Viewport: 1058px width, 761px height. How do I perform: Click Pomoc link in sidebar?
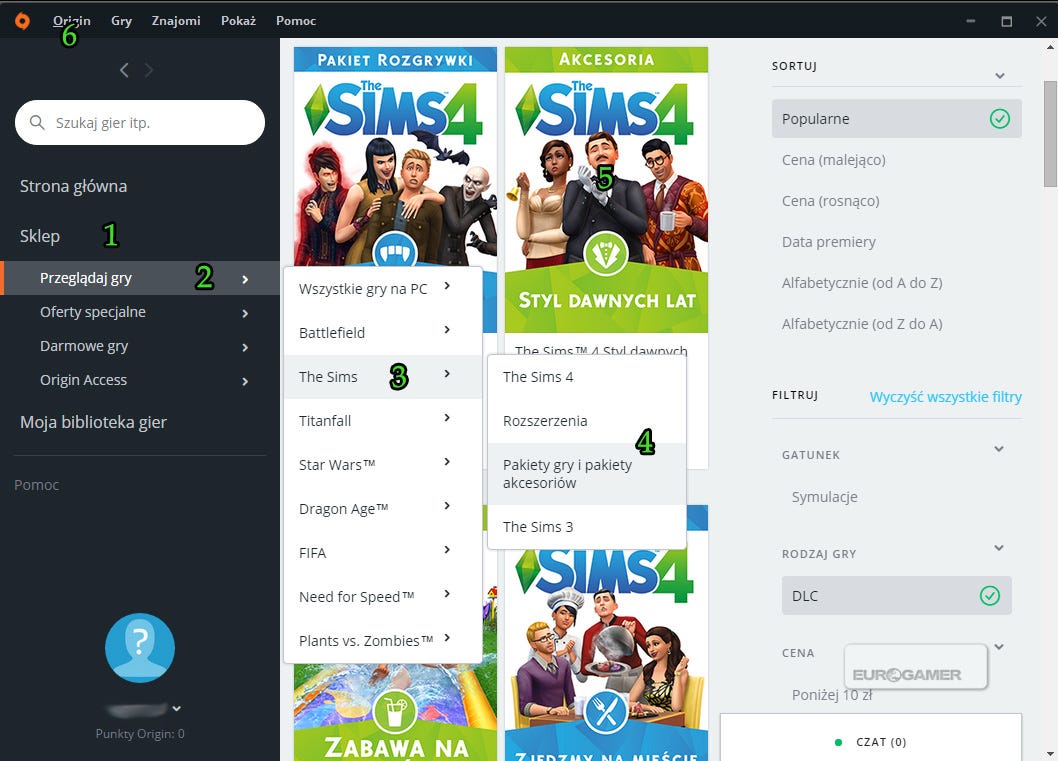point(36,485)
